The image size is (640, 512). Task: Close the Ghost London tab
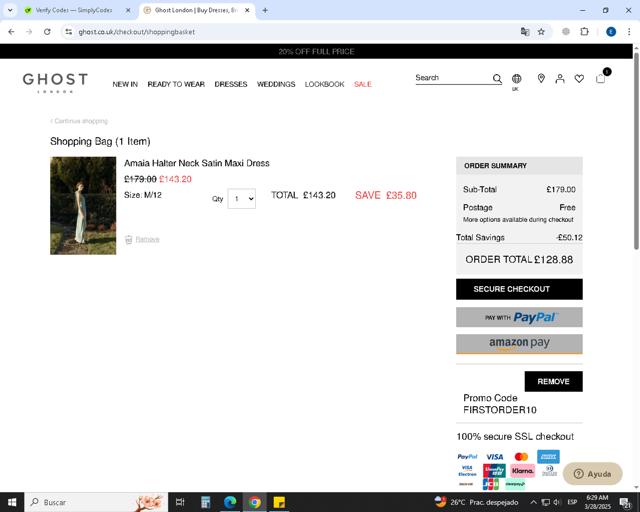(x=247, y=10)
